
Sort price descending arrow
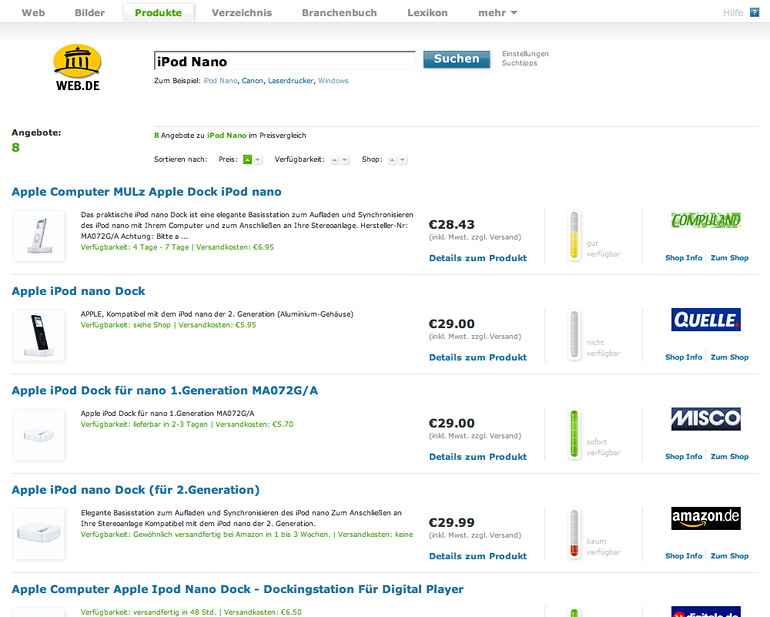click(x=257, y=160)
